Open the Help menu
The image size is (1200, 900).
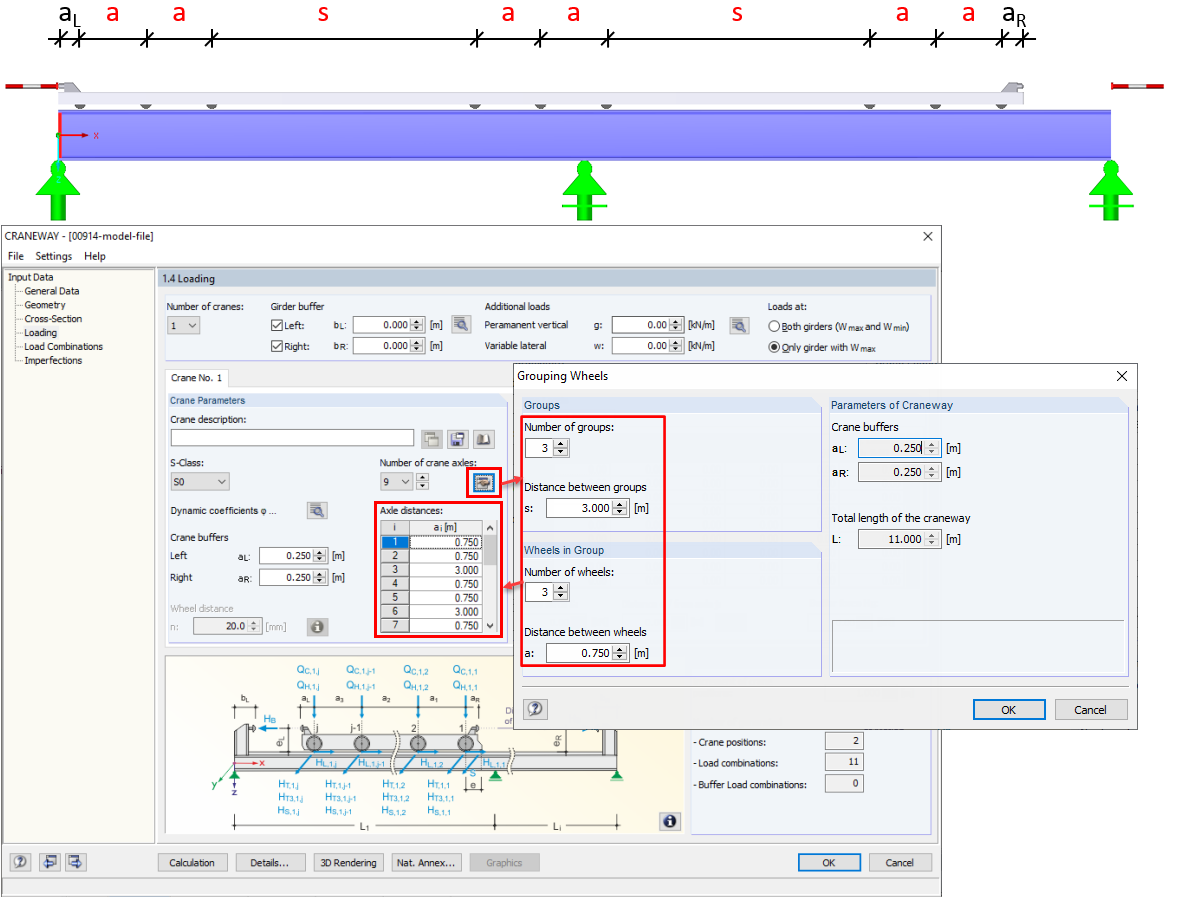(95, 256)
